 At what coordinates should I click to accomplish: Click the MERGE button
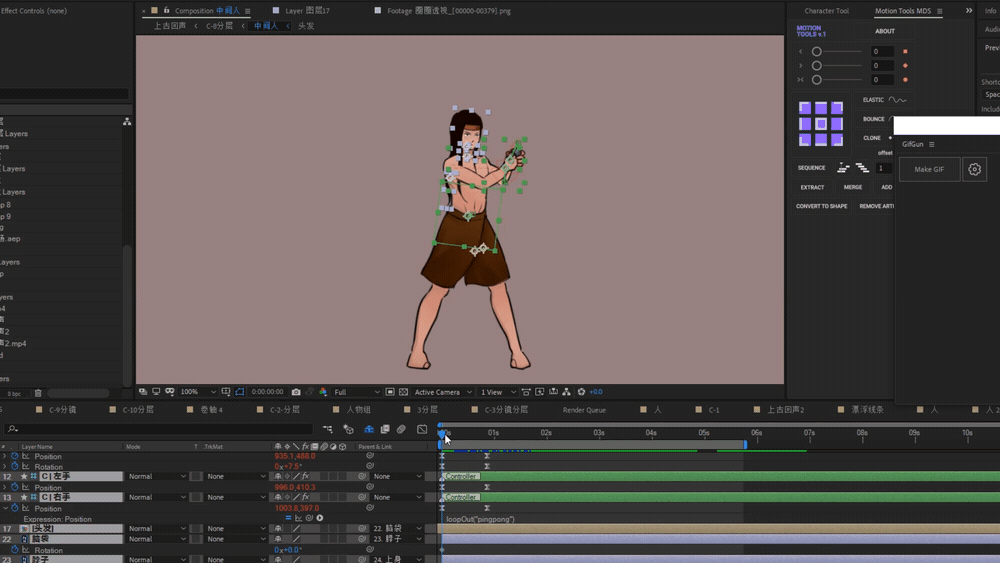[853, 187]
